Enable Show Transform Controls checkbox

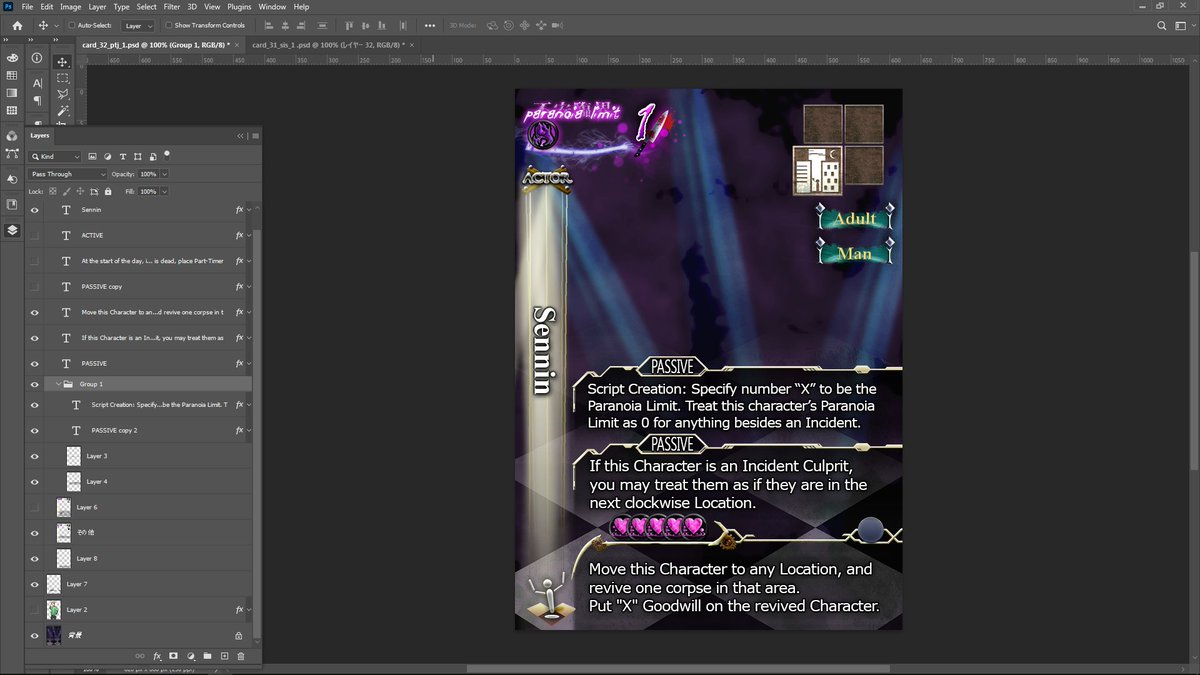[x=168, y=25]
